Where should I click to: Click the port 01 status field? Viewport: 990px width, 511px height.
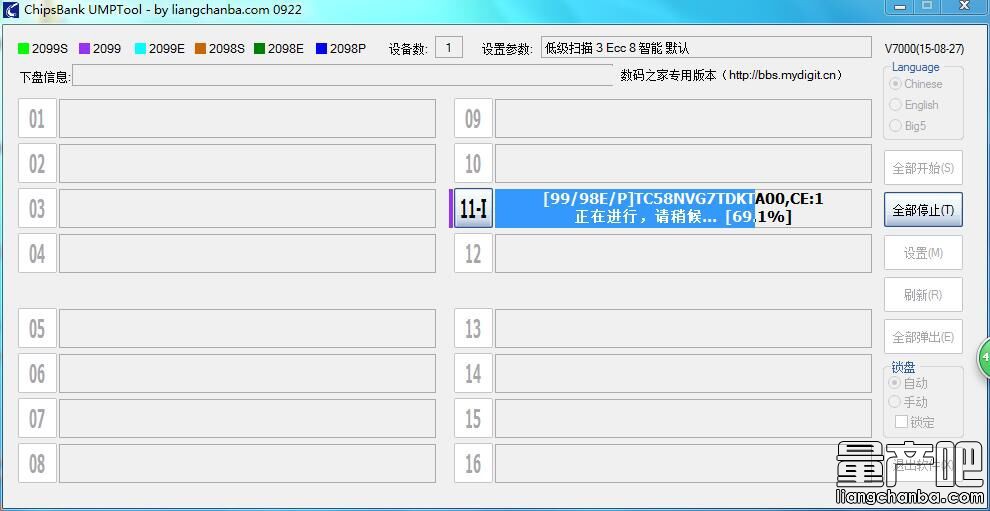click(248, 118)
